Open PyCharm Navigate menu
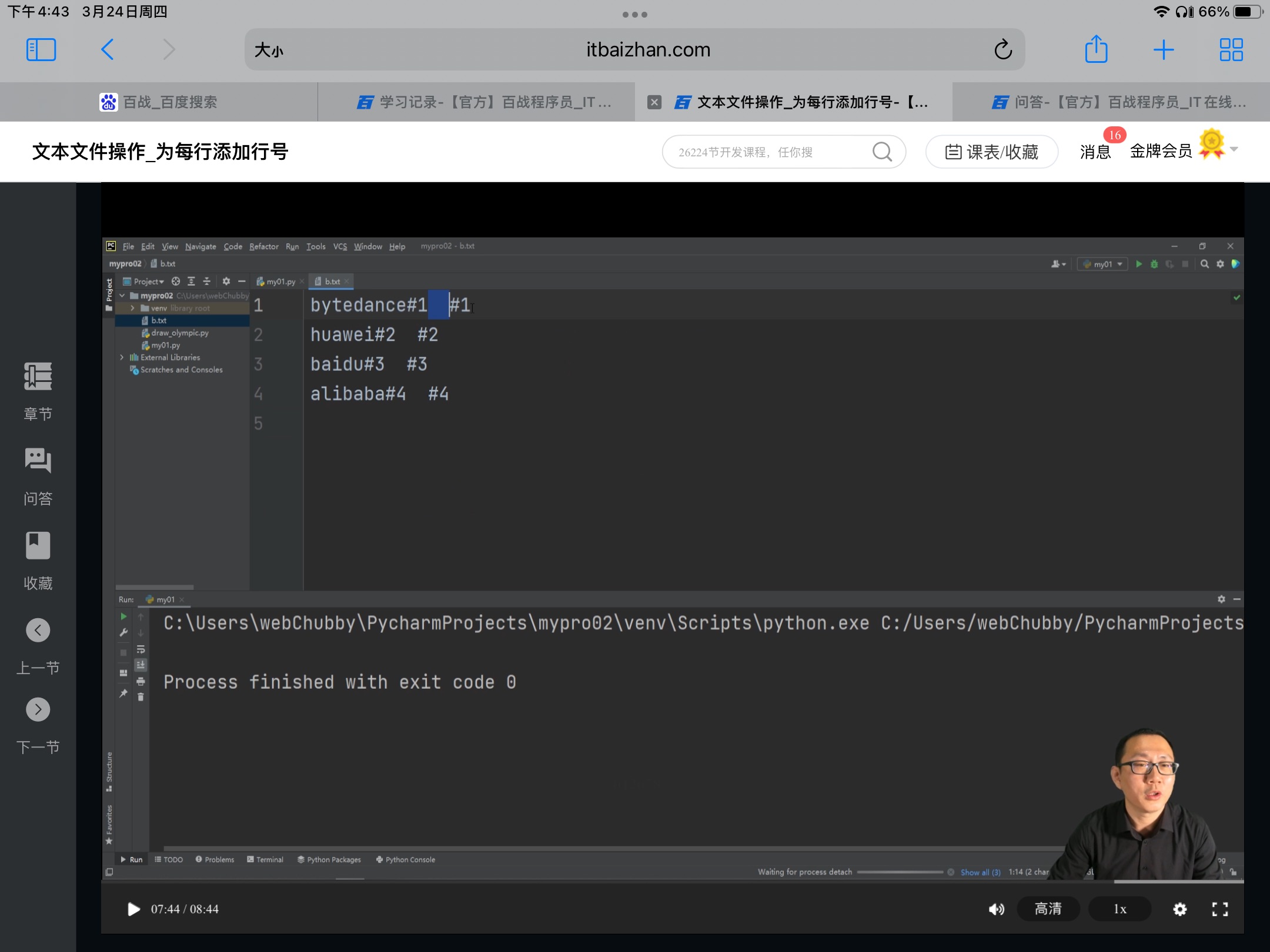1270x952 pixels. point(200,247)
